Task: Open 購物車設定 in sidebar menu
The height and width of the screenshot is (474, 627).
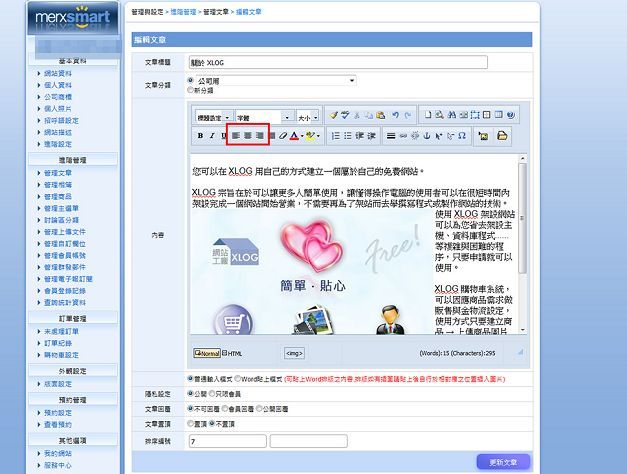Action: (61, 355)
